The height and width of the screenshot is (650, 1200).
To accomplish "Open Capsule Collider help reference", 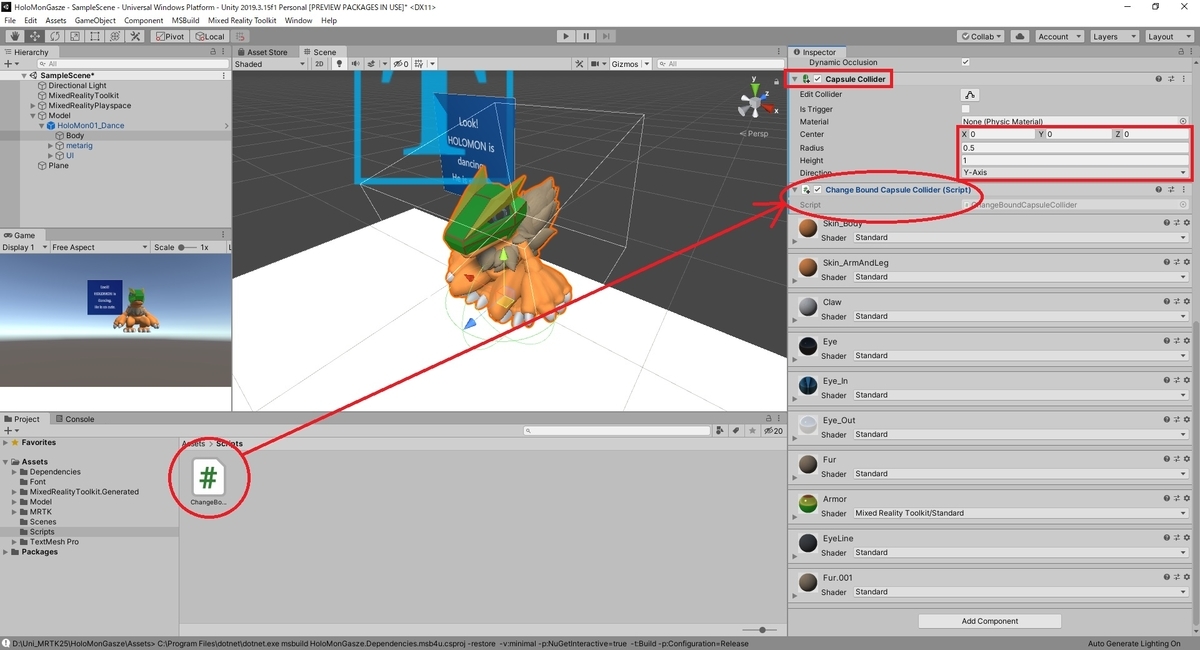I will point(1159,79).
